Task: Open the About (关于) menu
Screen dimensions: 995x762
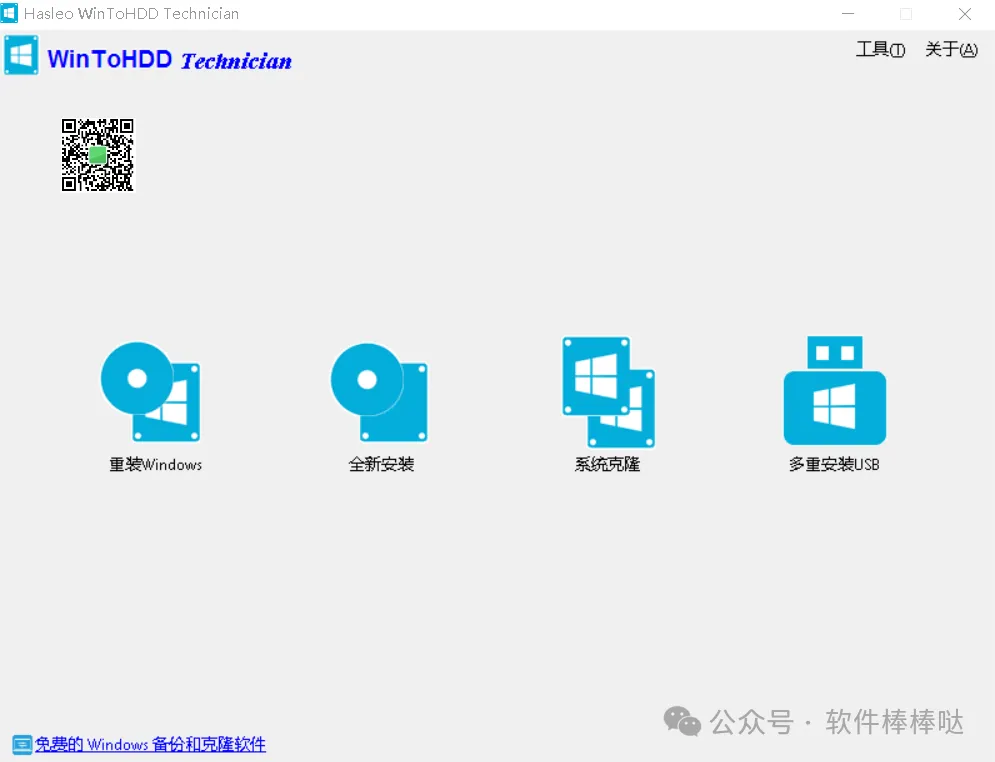Action: click(951, 49)
